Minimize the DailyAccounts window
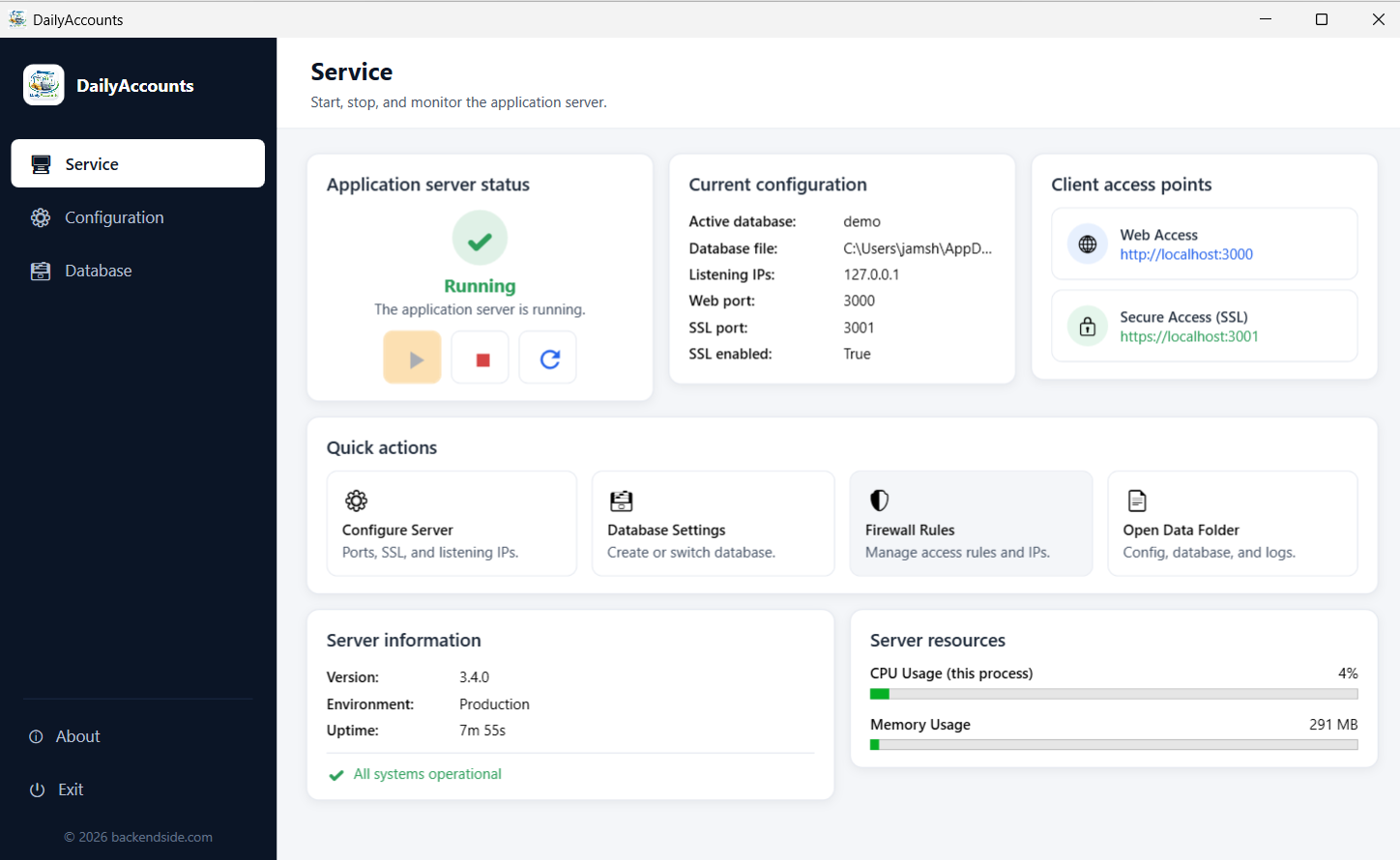This screenshot has width=1400, height=860. click(x=1266, y=19)
